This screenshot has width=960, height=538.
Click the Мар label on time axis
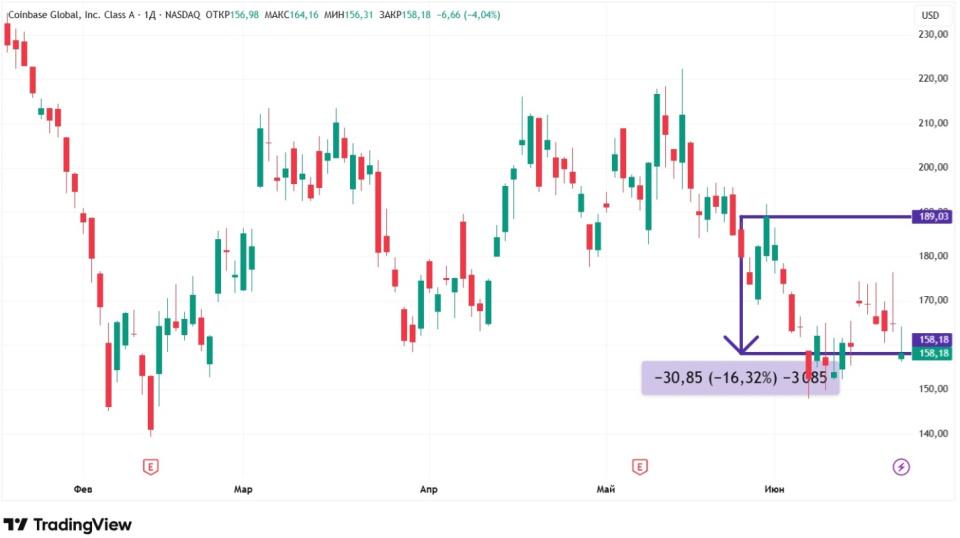[243, 489]
